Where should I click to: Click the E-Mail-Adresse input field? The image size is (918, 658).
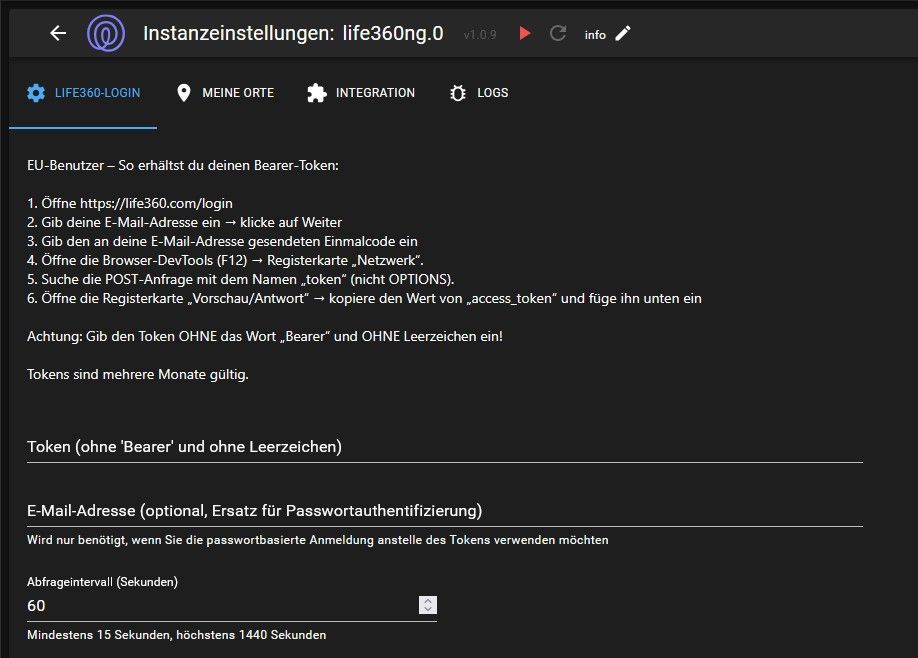(444, 511)
